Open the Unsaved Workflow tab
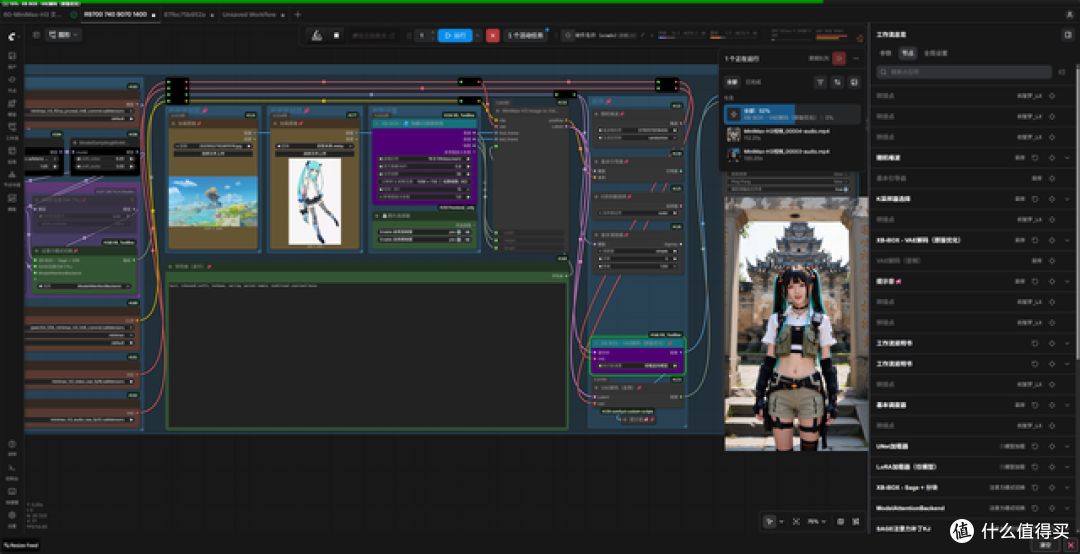 click(x=249, y=14)
